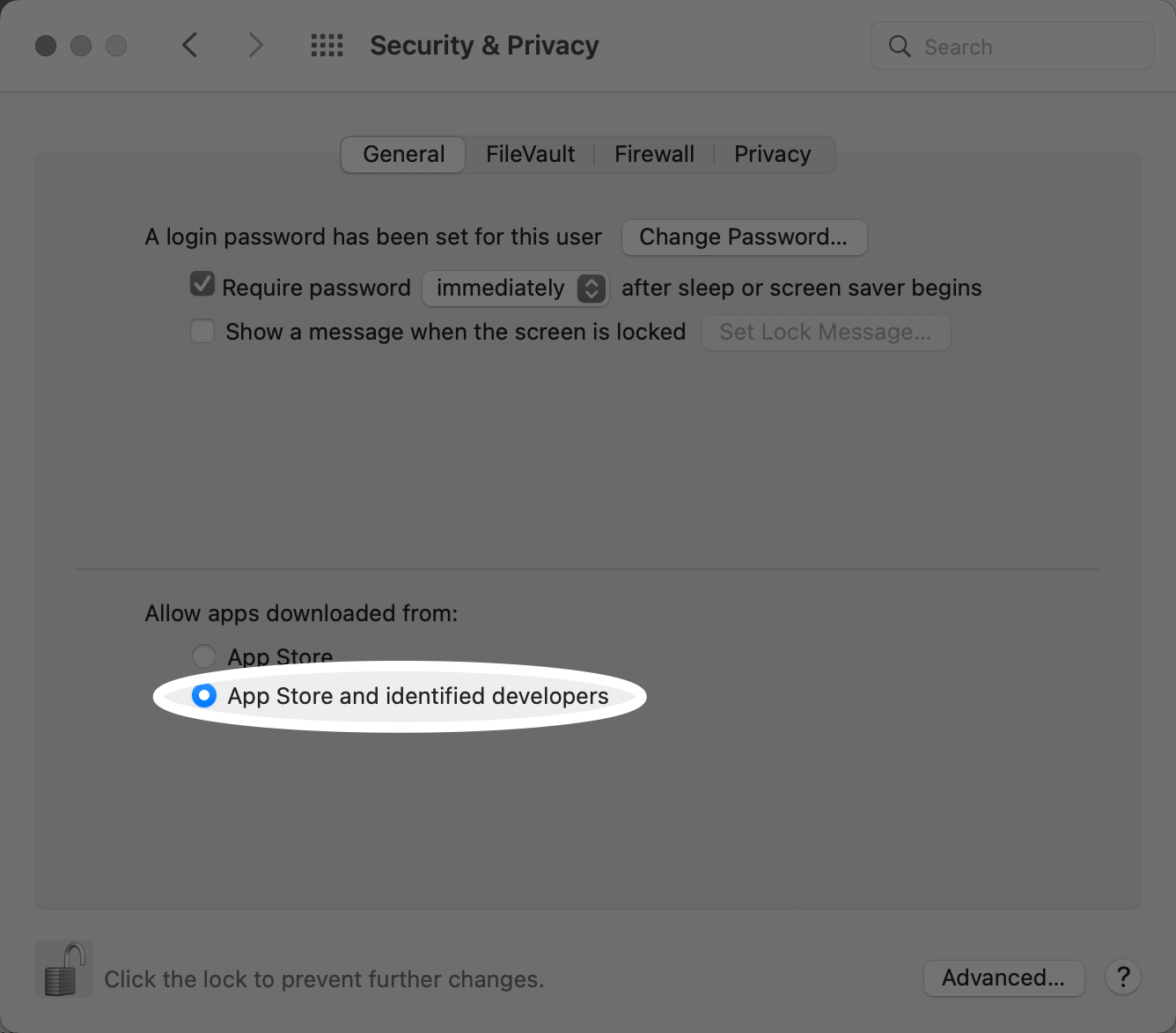This screenshot has height=1033, width=1176.
Task: Click the back navigation arrow
Action: (190, 45)
